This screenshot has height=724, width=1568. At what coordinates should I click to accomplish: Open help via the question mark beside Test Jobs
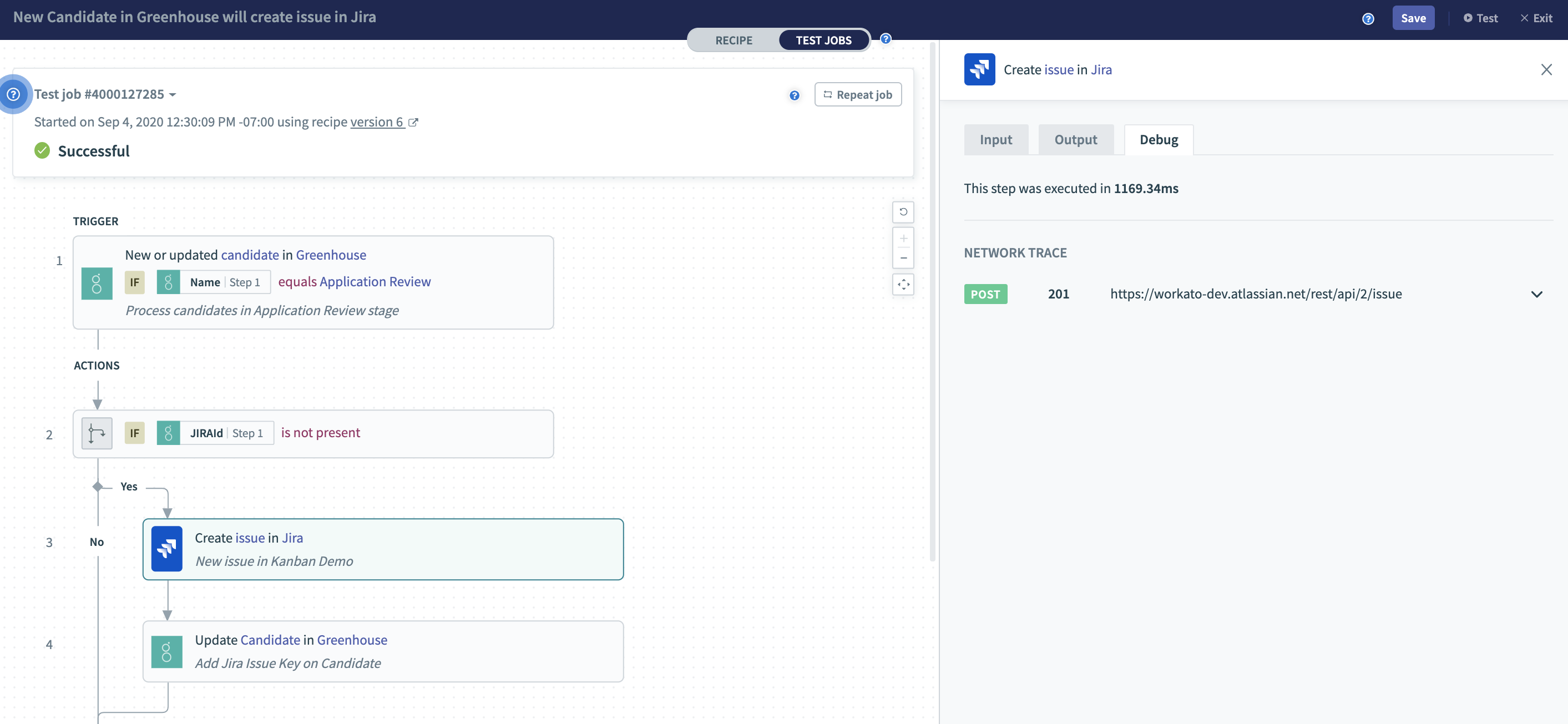[886, 38]
